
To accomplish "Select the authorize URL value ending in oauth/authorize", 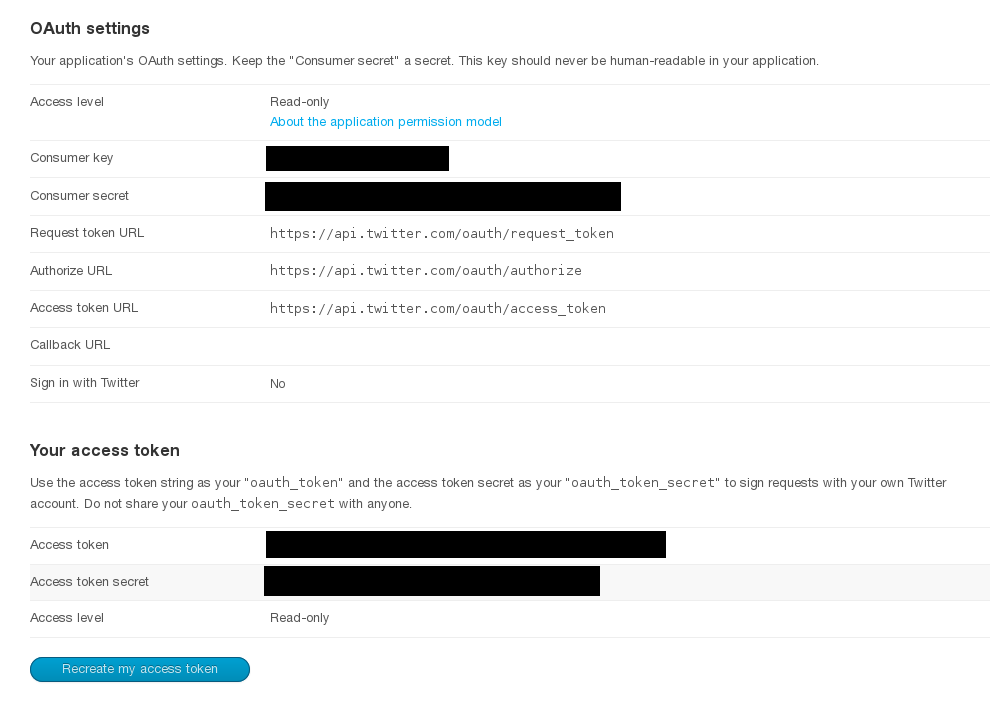I will 426,271.
